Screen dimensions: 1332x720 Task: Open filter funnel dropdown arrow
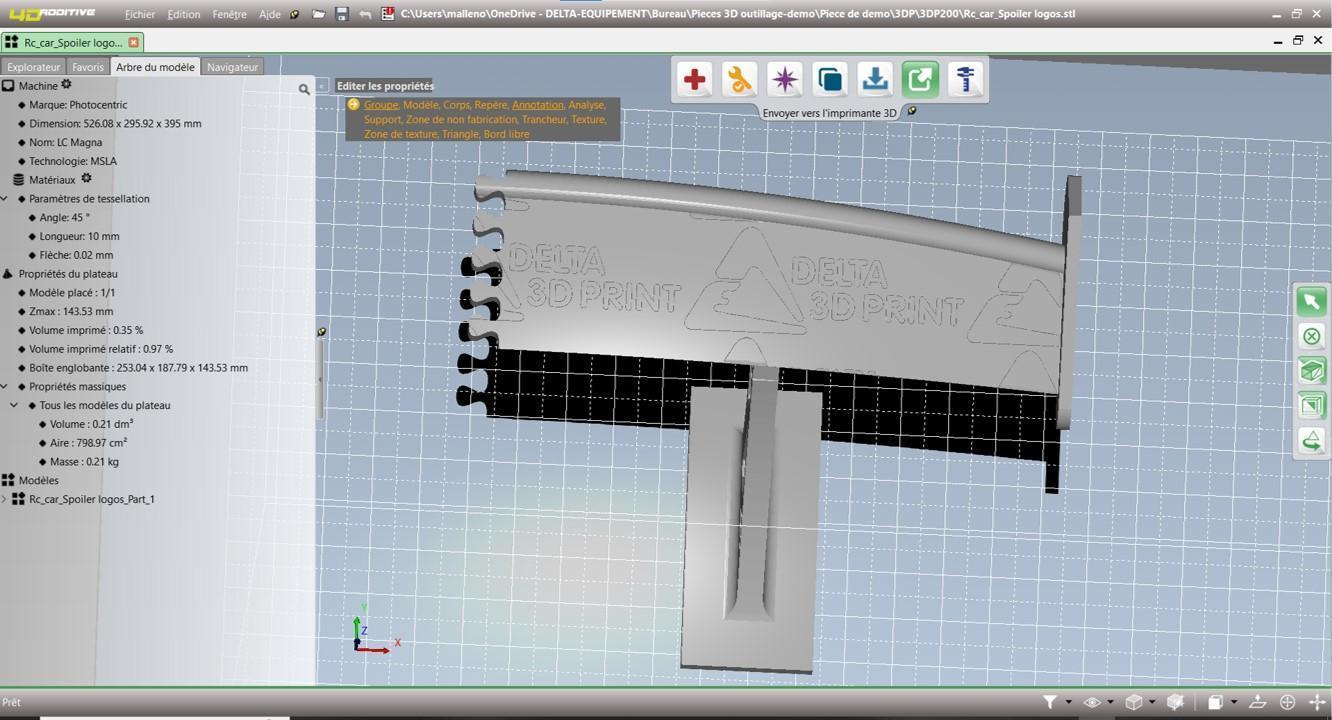[1068, 702]
